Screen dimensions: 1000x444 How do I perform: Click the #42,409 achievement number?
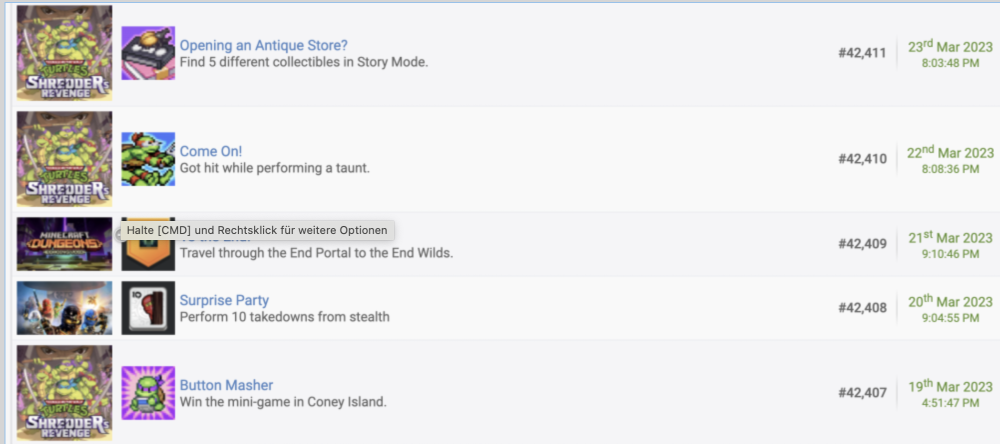pos(862,244)
